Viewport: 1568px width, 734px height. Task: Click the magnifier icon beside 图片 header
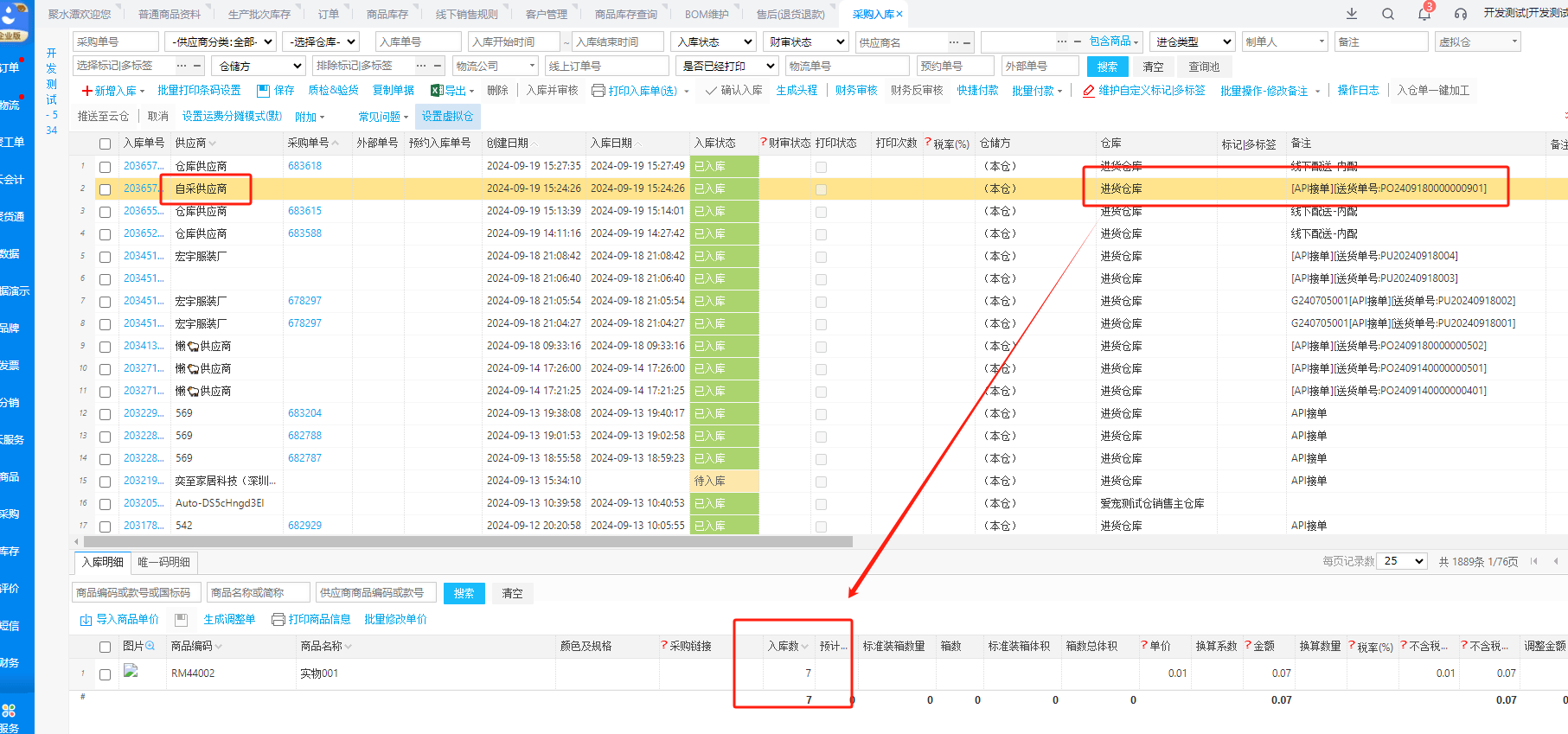click(x=150, y=646)
